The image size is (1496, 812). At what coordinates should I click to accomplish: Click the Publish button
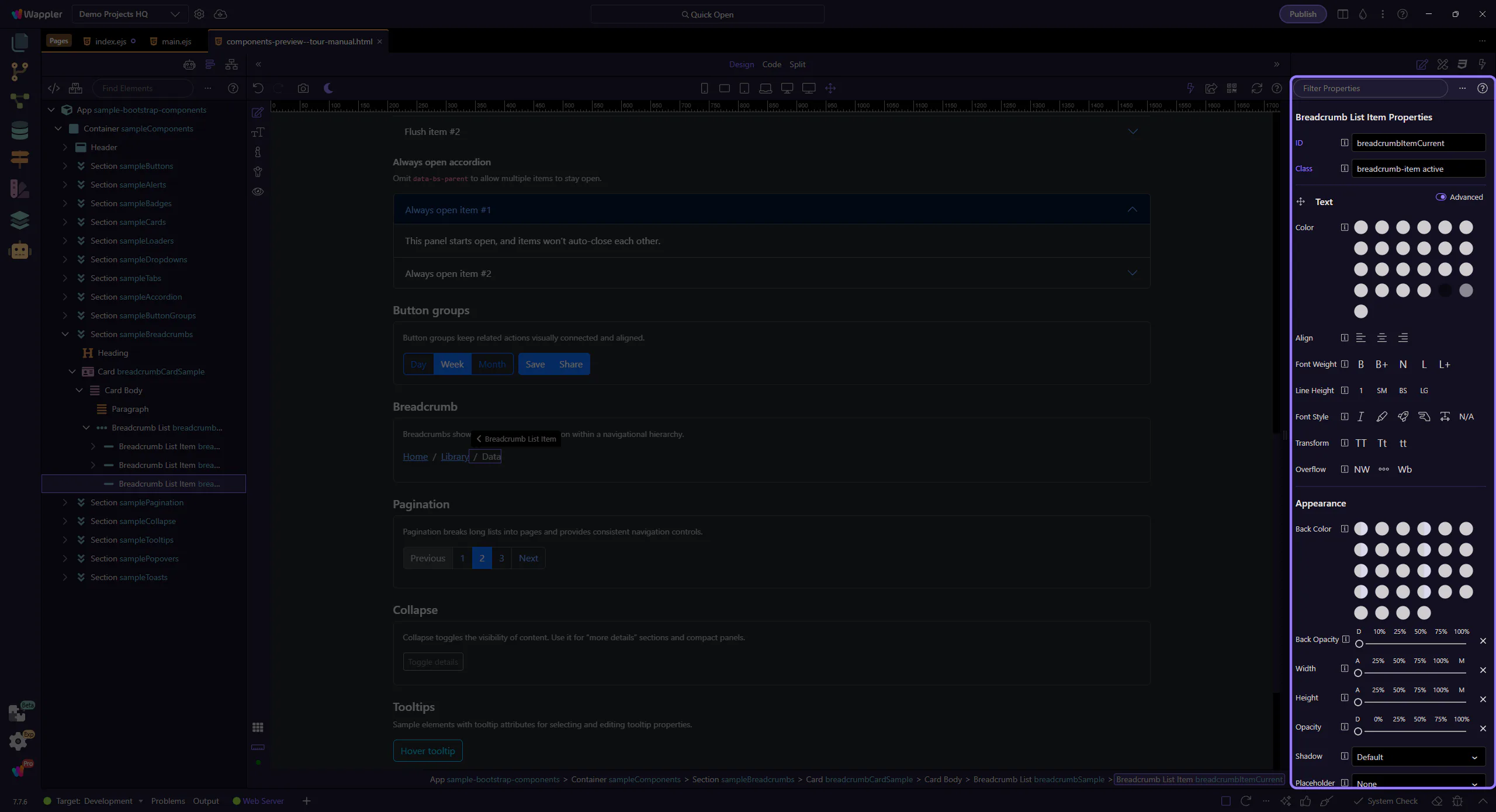pyautogui.click(x=1303, y=14)
